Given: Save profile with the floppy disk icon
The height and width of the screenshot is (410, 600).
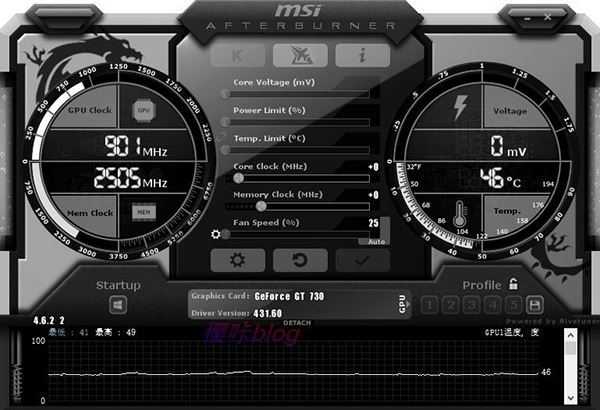Looking at the screenshot, I should coord(535,305).
